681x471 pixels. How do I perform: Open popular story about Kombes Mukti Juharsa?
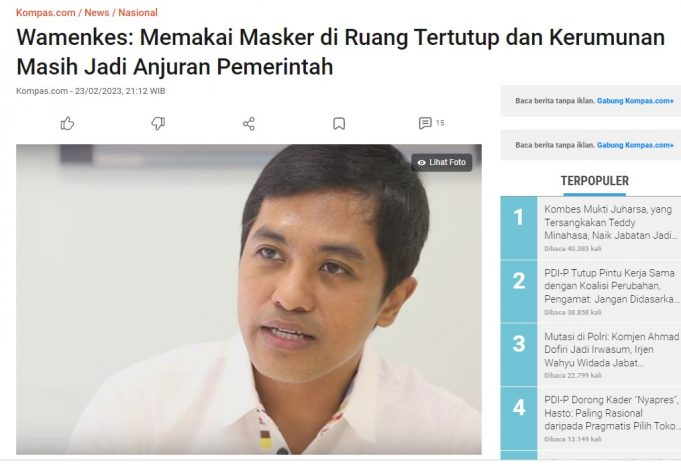pyautogui.click(x=611, y=222)
